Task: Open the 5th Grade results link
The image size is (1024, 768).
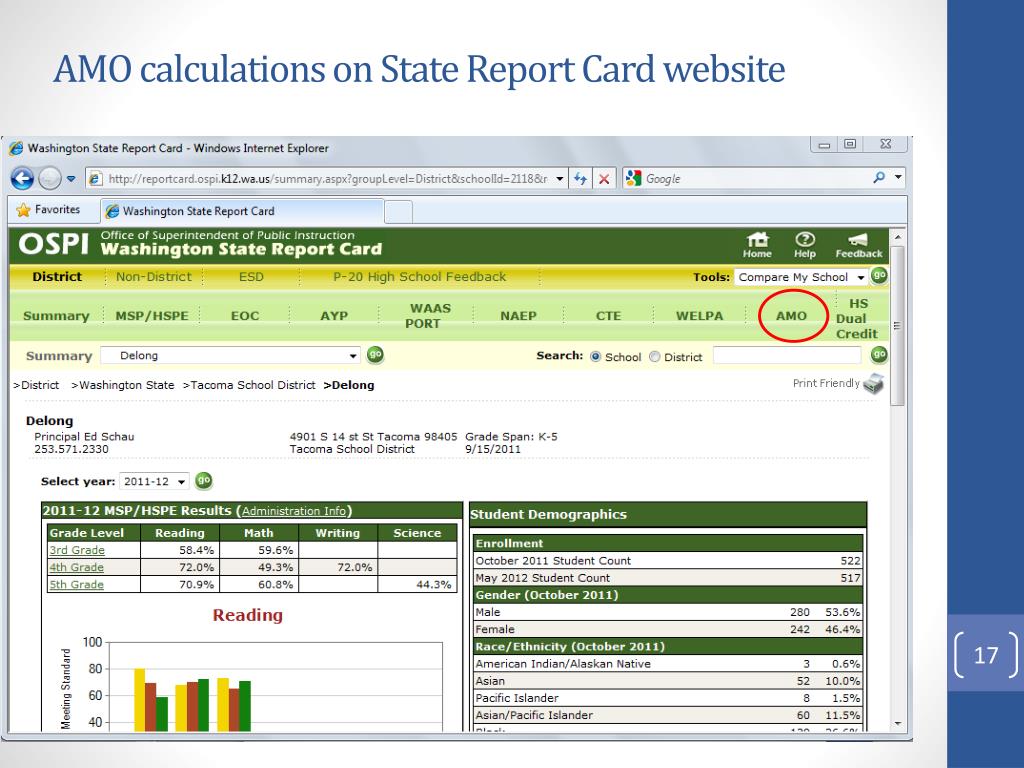Action: pyautogui.click(x=76, y=584)
